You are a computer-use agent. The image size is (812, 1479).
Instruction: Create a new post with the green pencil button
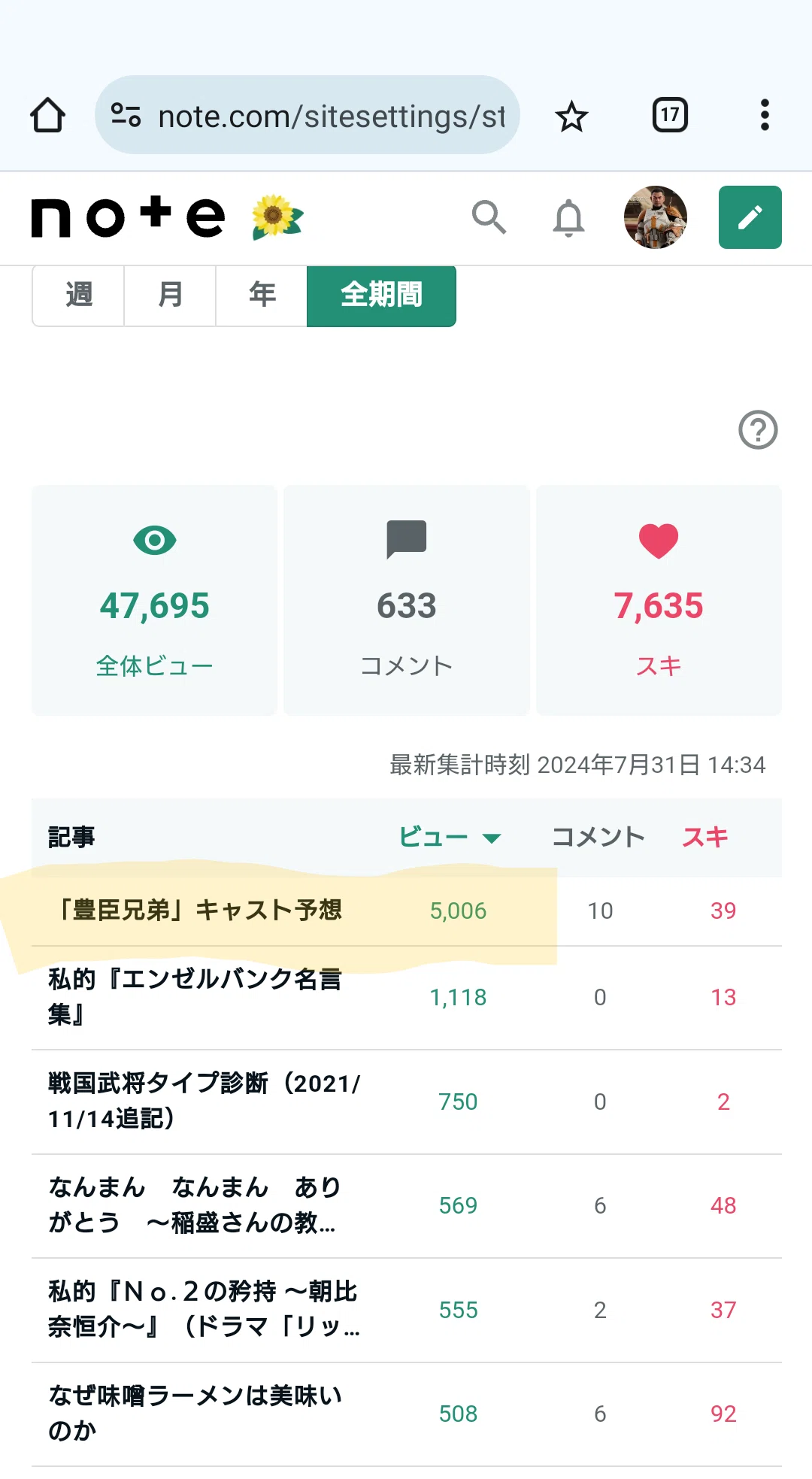click(750, 217)
